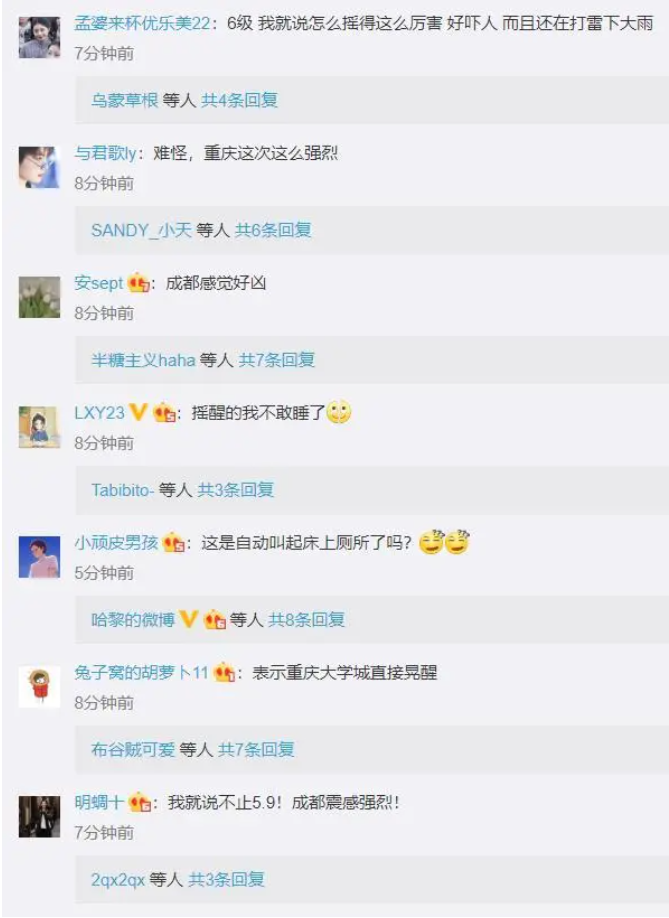Image resolution: width=669 pixels, height=918 pixels.
Task: Click the member badge beside 明蜩十
Action: click(x=140, y=802)
